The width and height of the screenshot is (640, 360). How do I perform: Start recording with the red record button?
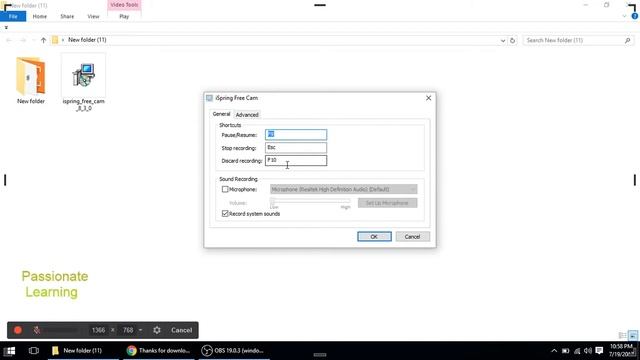click(18, 330)
